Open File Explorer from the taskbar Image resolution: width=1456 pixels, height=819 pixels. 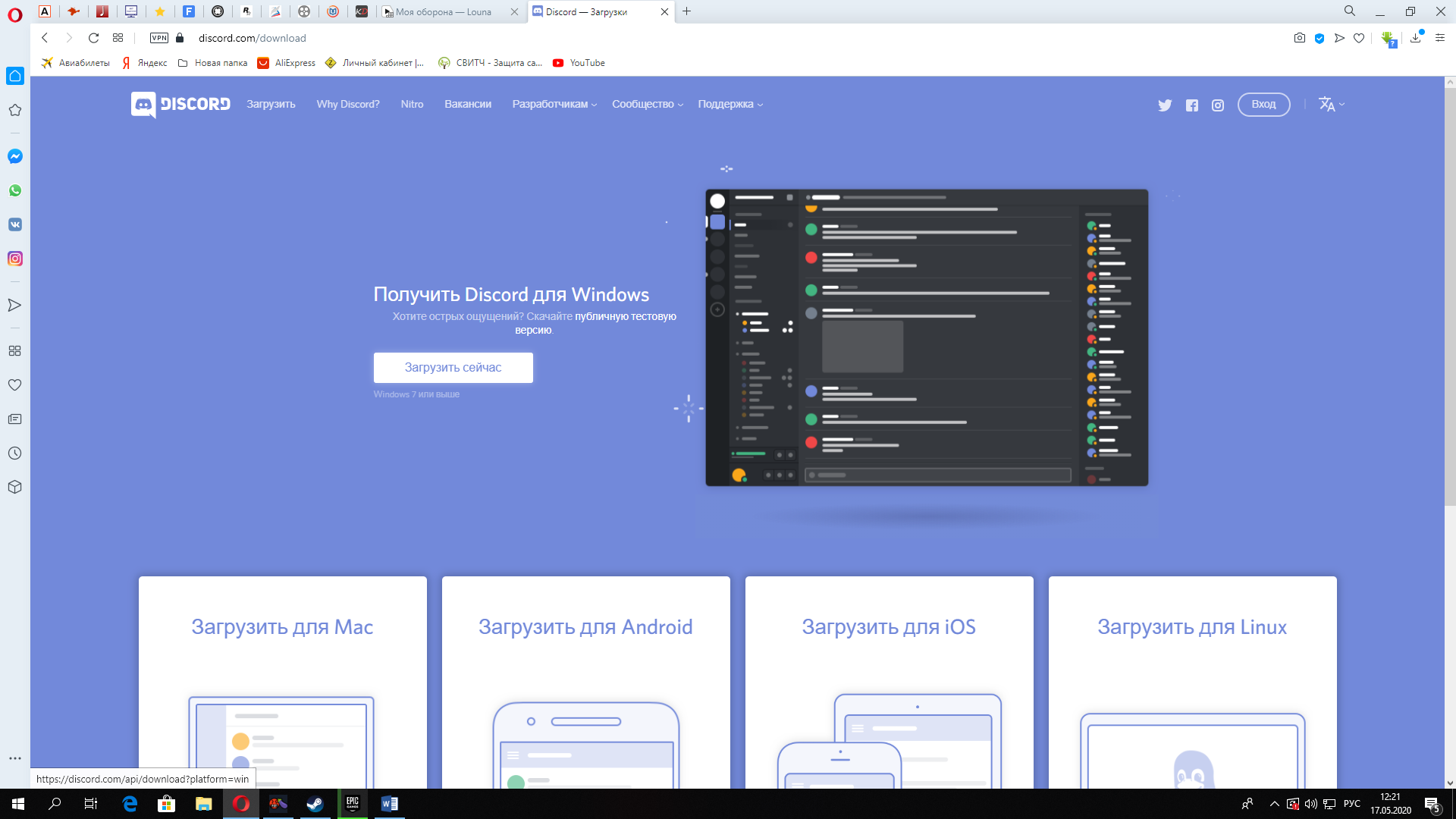coord(203,804)
